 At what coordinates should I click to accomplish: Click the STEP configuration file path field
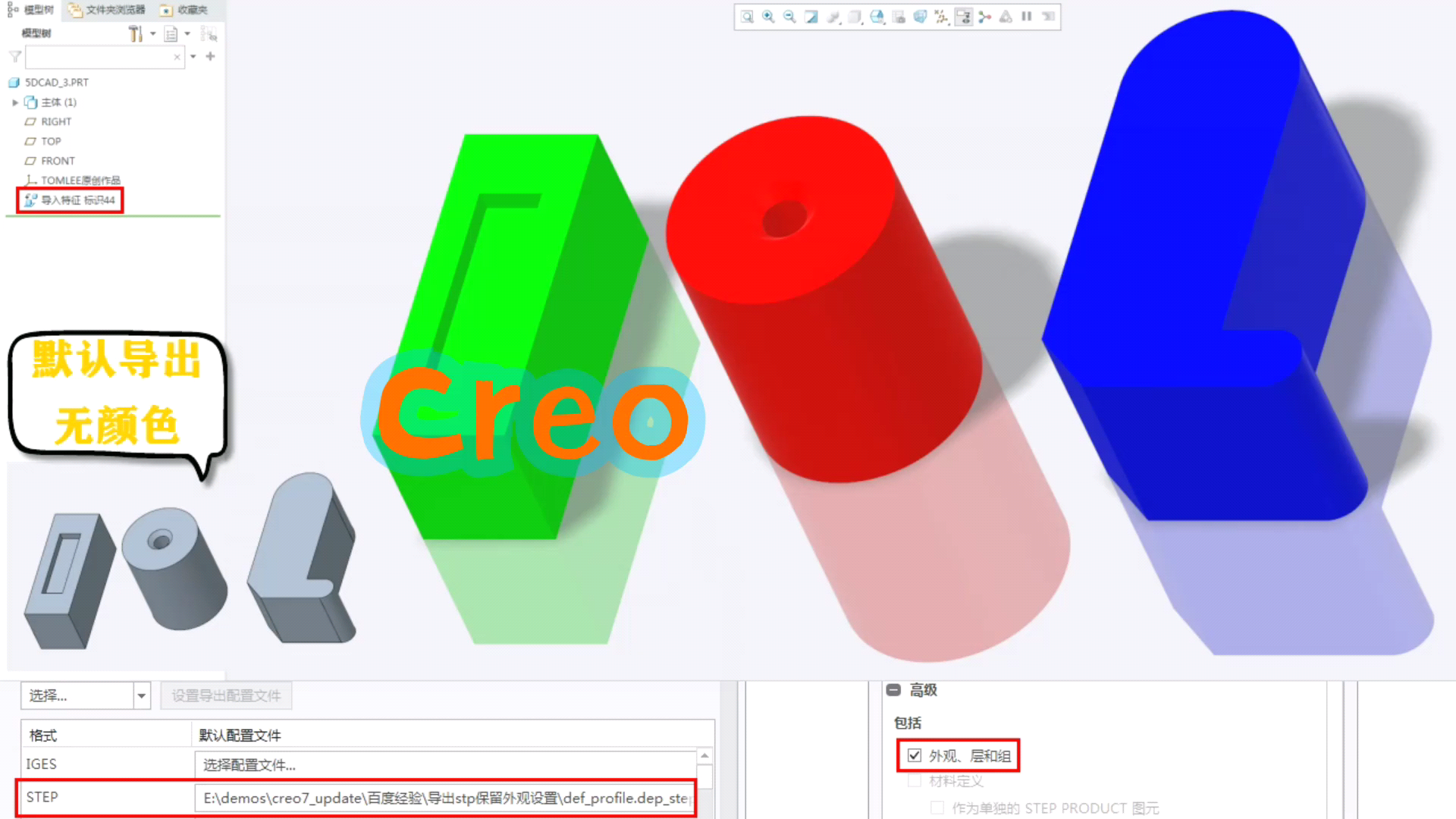pos(448,797)
